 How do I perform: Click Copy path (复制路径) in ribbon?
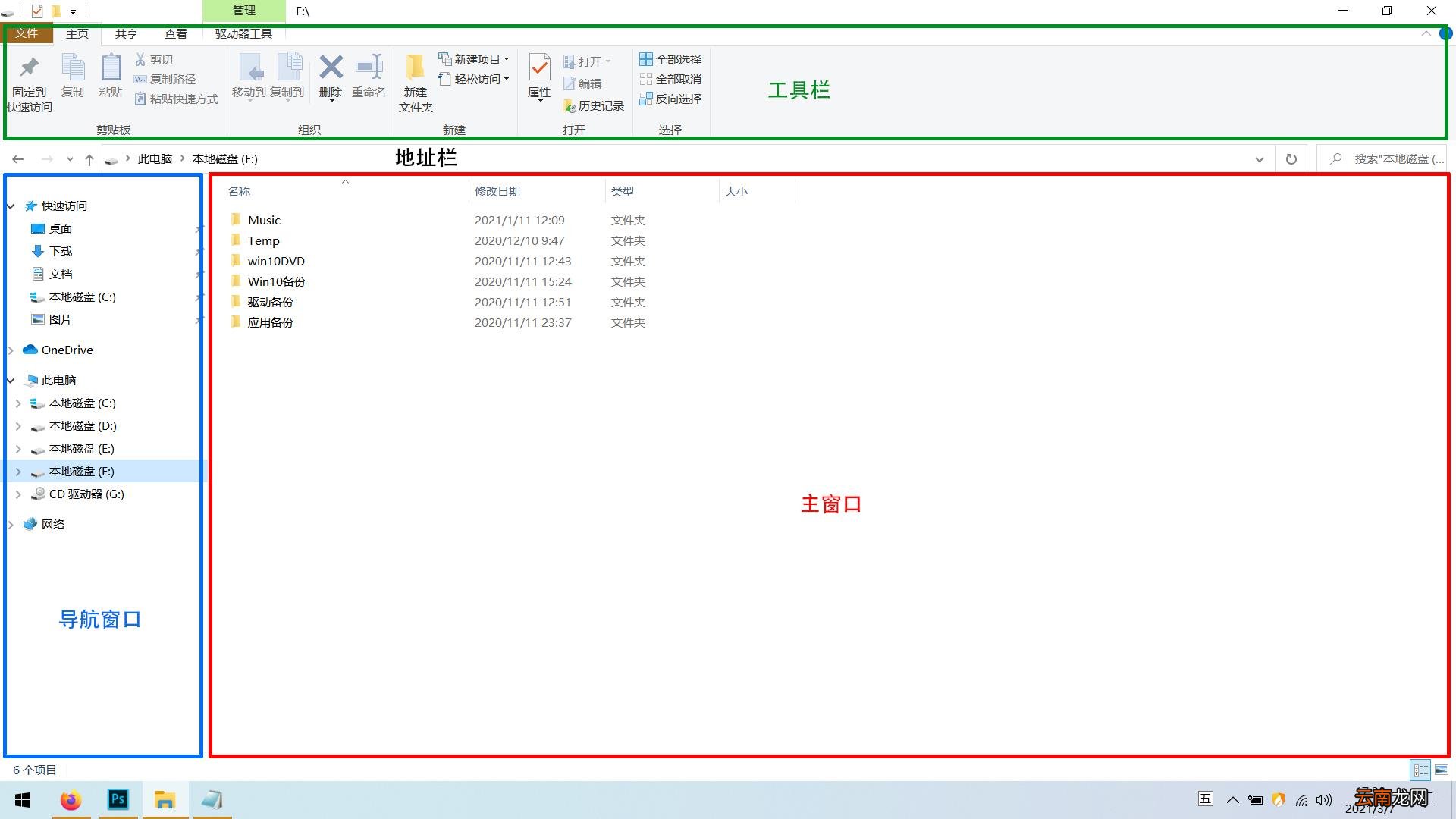(165, 79)
